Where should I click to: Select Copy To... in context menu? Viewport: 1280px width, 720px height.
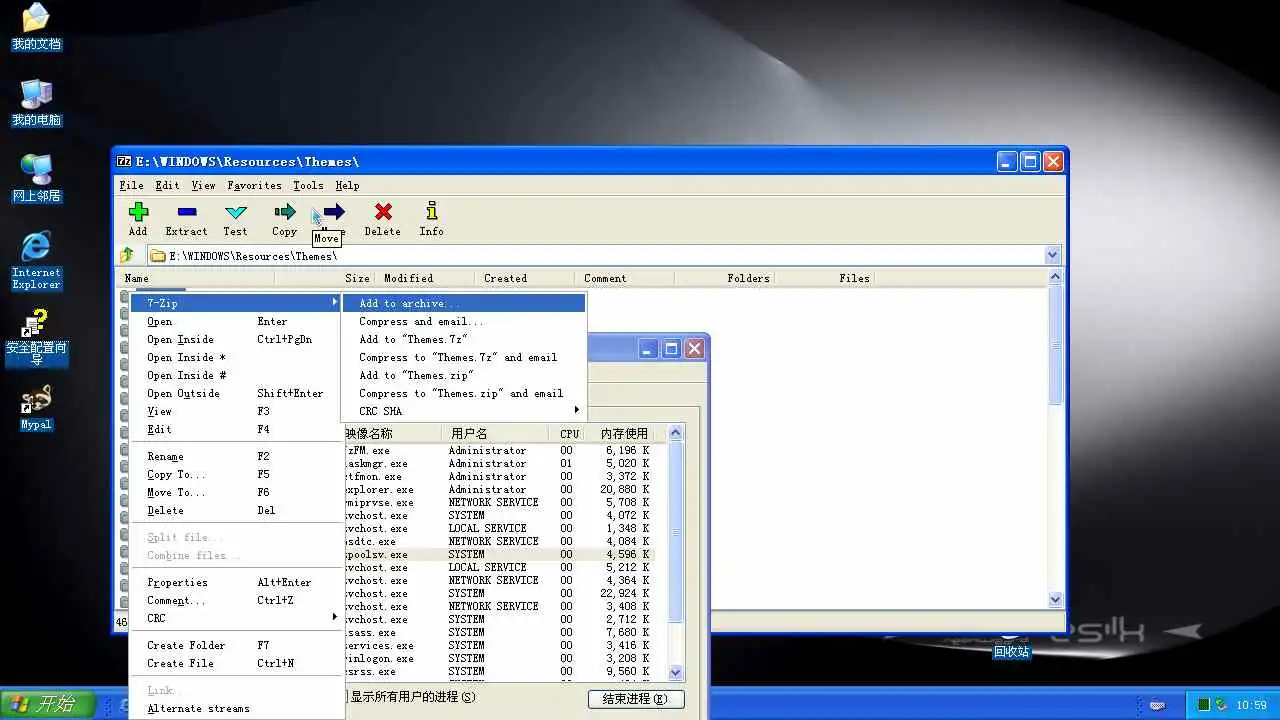point(237,474)
